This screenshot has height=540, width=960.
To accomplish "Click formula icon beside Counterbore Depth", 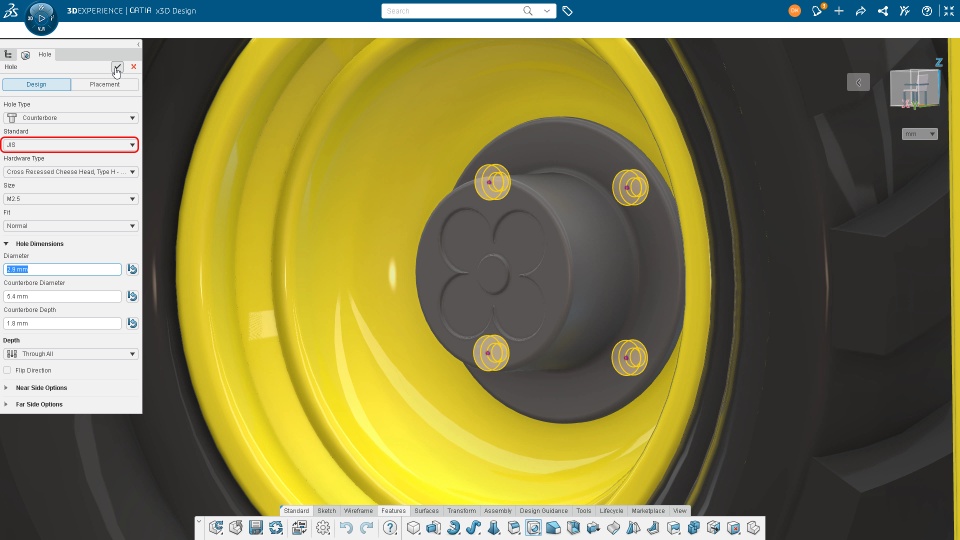I will click(132, 323).
